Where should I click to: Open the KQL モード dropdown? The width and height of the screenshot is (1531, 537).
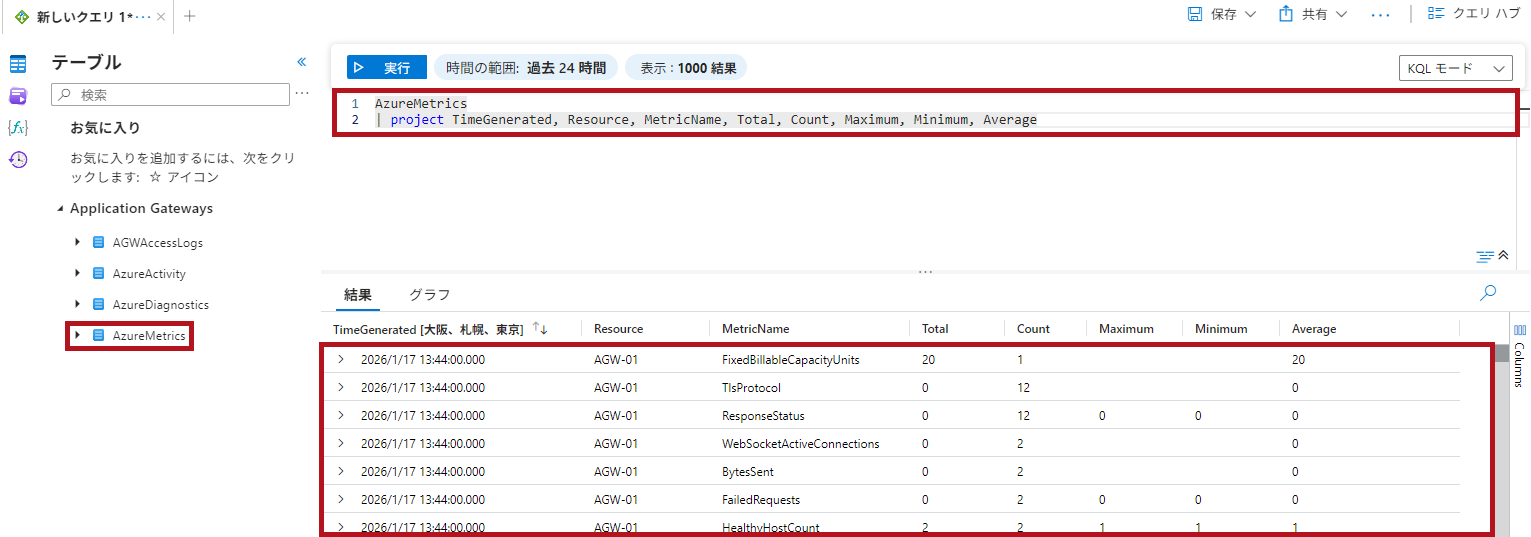coord(1455,68)
